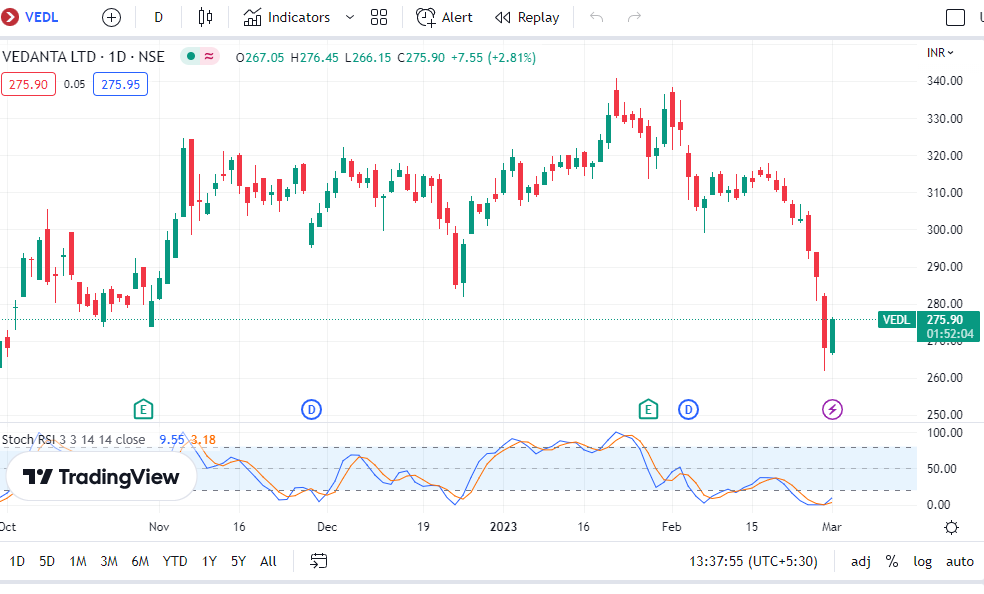Select the Stoch RSI indicator legend
The height and width of the screenshot is (594, 984).
(73, 440)
